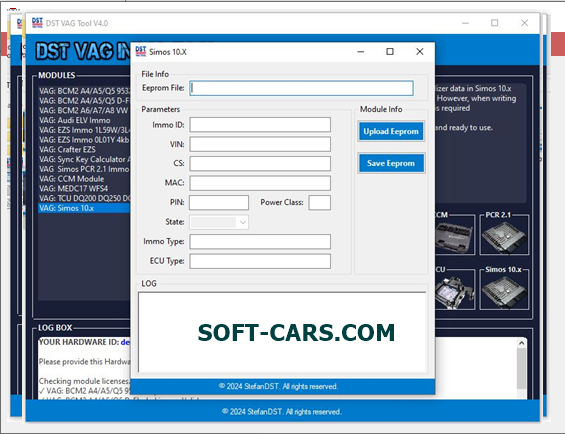Viewport: 565px width, 434px height.
Task: Select VAG: EZS Immo 1L59W module
Action: (x=84, y=130)
